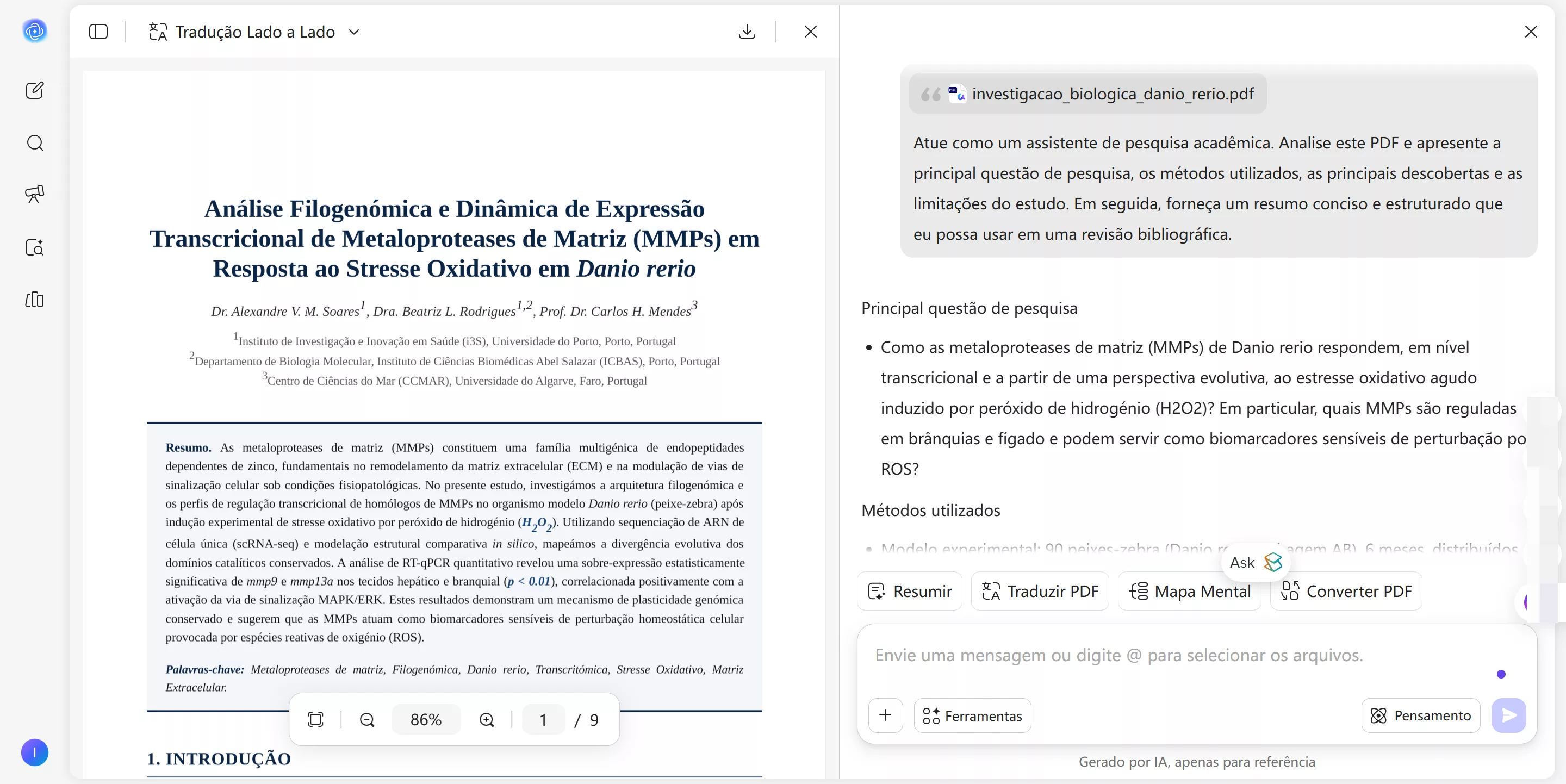Viewport: 1566px width, 784px height.
Task: Open the document search sidebar icon
Action: coord(35,247)
